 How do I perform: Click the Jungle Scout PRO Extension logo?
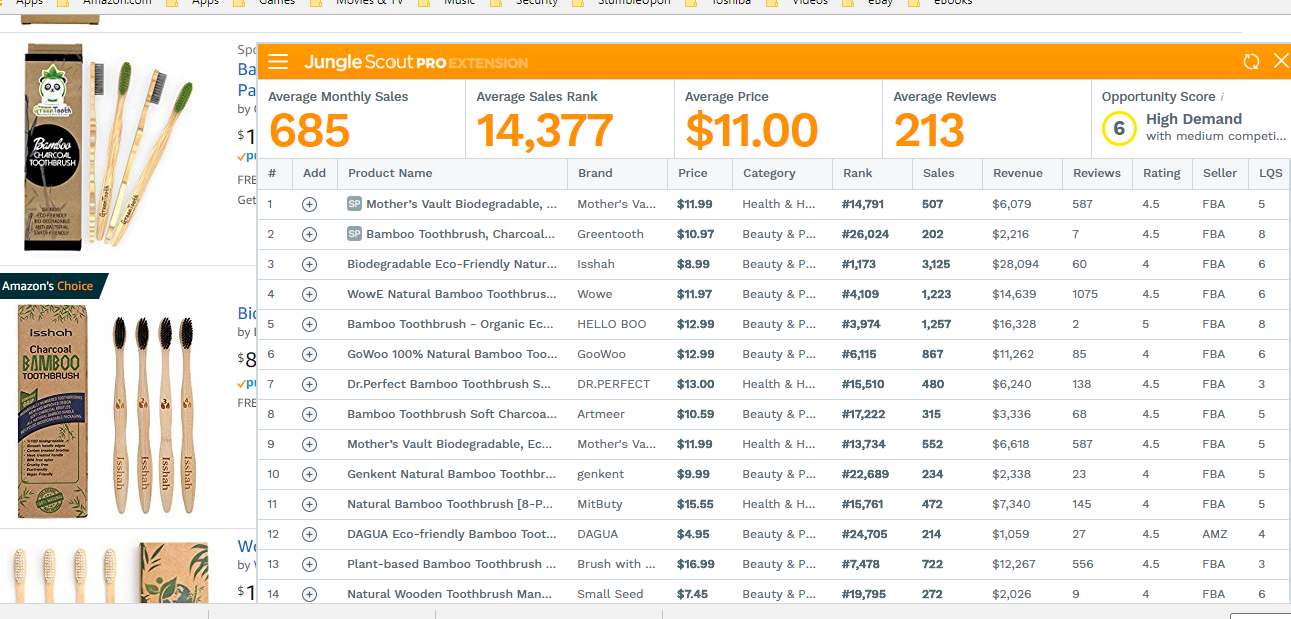[x=416, y=62]
